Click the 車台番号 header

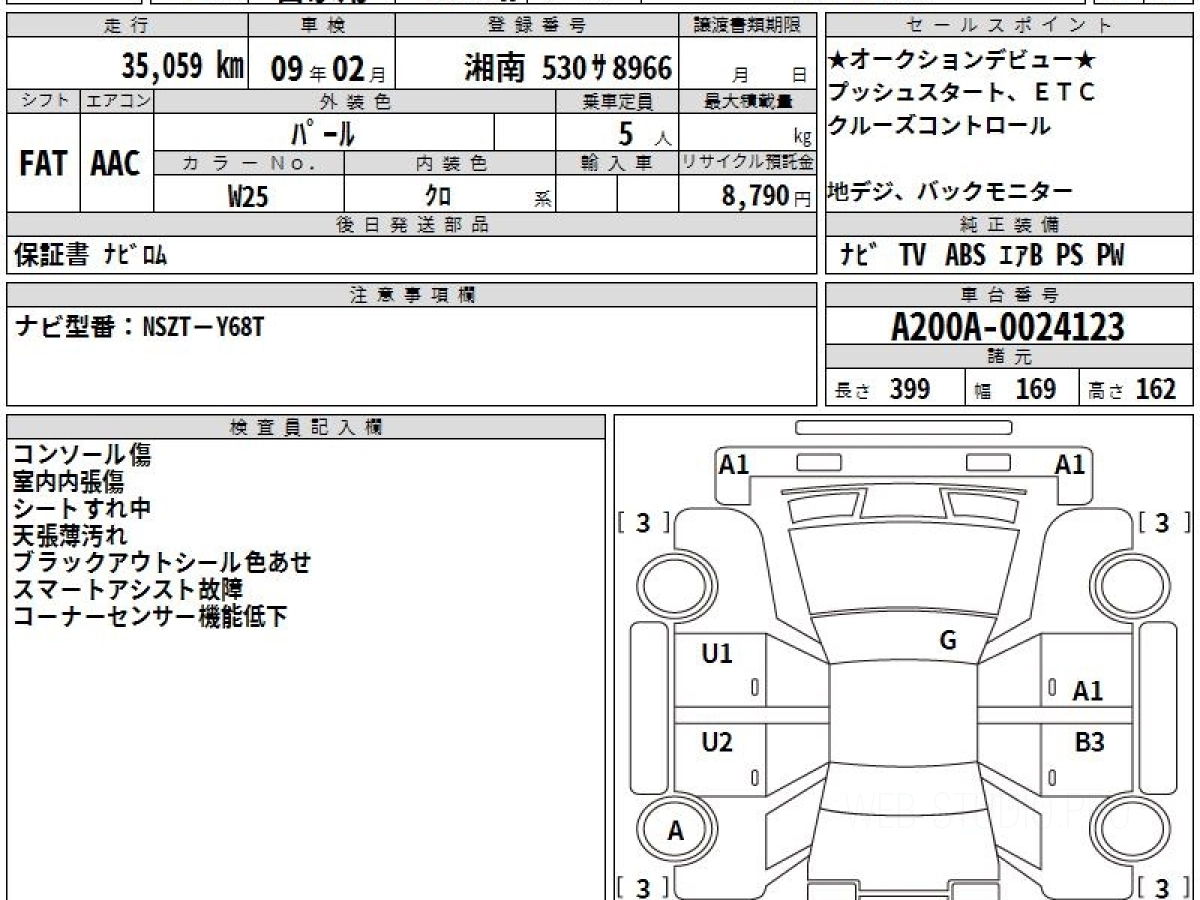[1010, 295]
